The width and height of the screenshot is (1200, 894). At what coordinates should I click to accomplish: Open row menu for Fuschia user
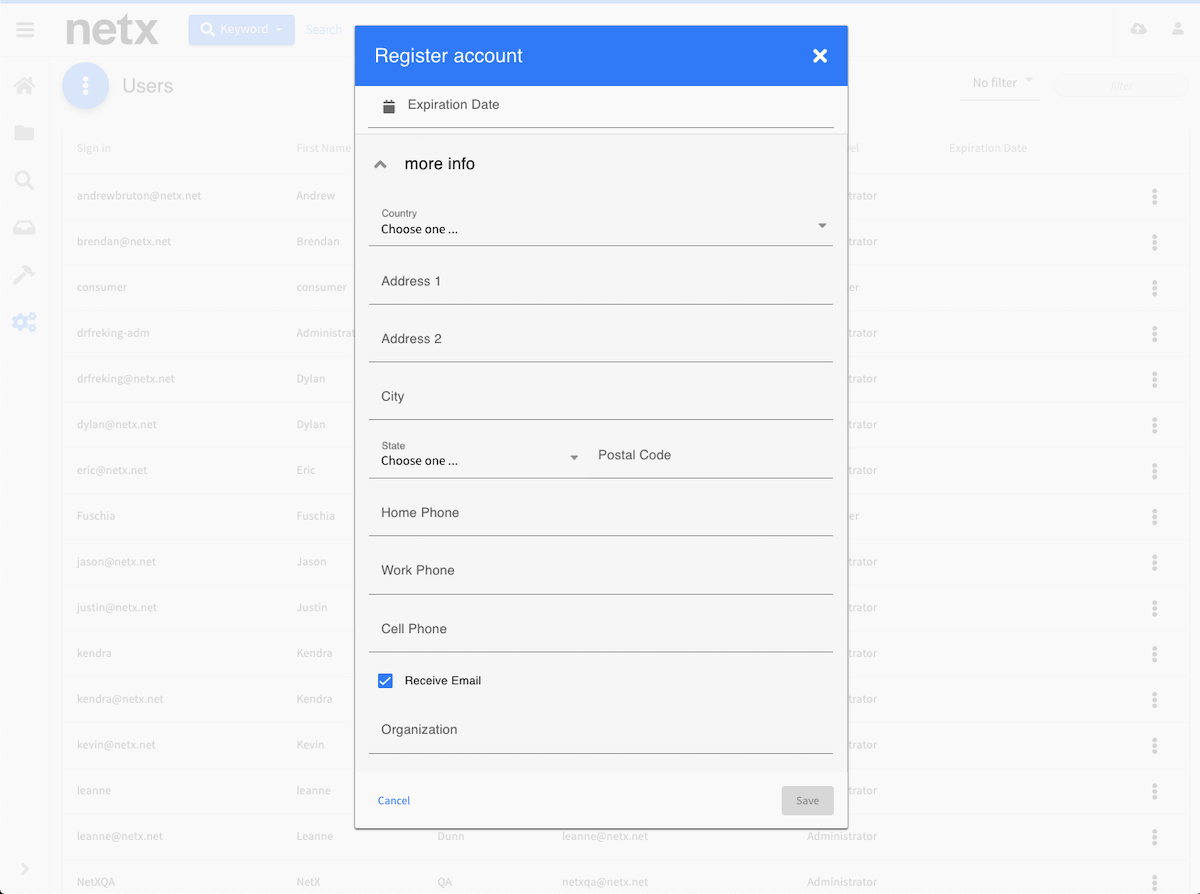coord(1154,517)
